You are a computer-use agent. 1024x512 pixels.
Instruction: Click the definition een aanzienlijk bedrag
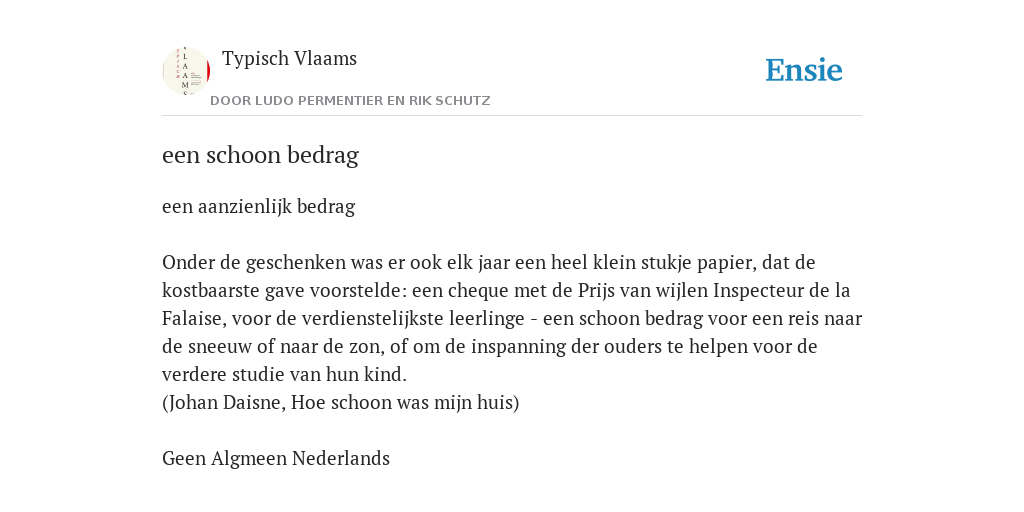tap(259, 206)
